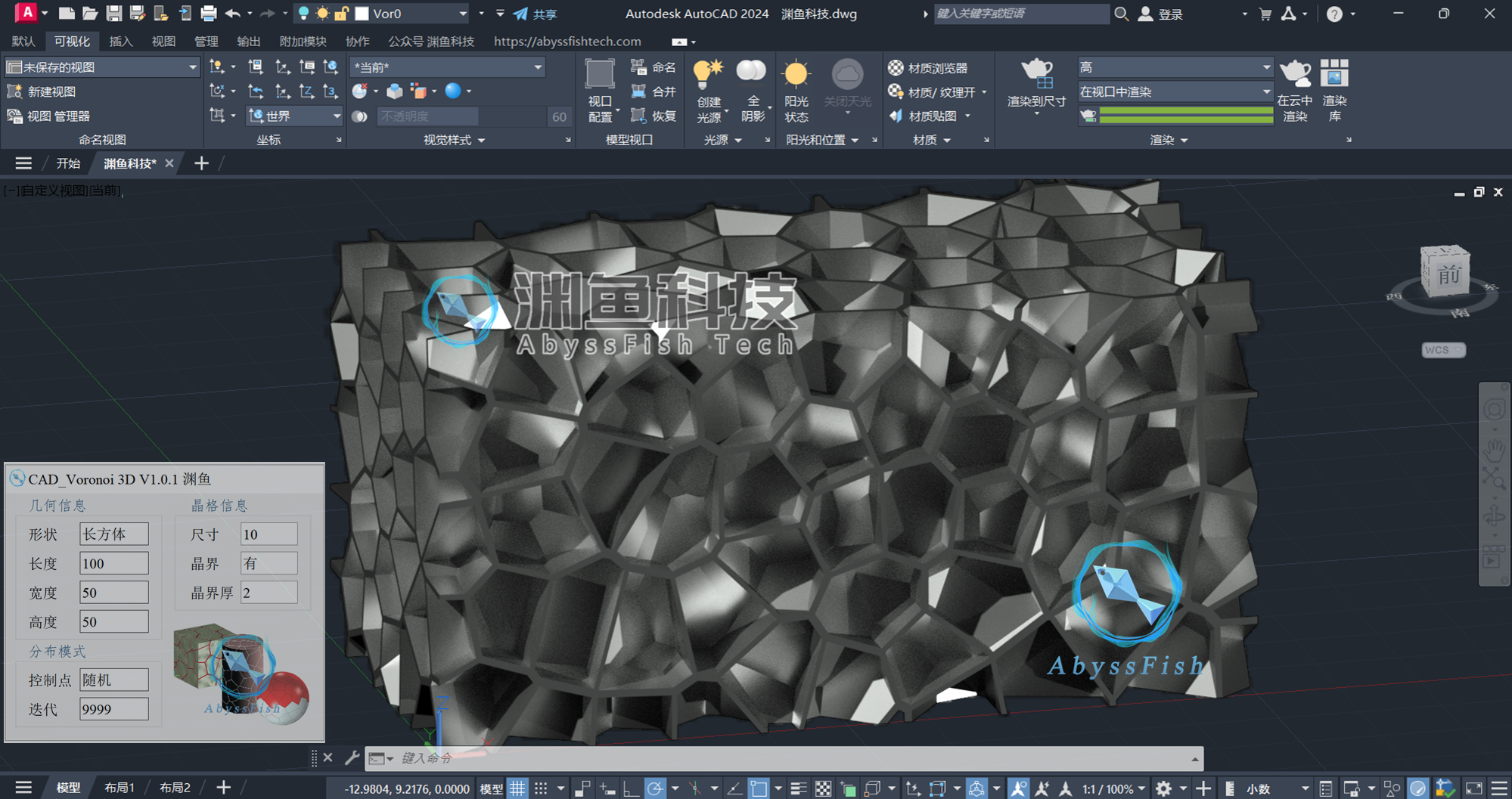This screenshot has height=799, width=1512.
Task: Print the drawing using the plot icon
Action: tap(208, 14)
